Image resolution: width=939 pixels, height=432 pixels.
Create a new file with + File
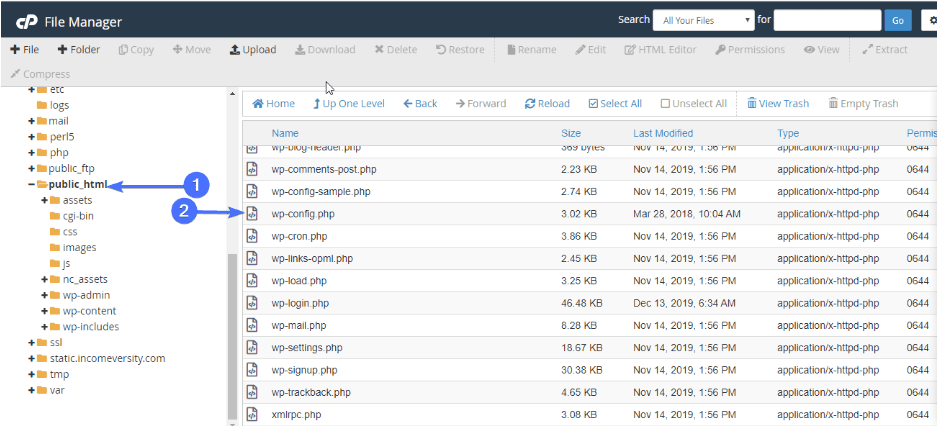click(x=25, y=50)
